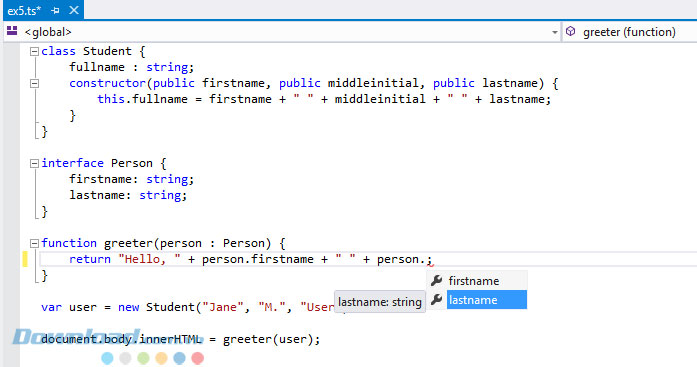Collapse the interface Person block
The width and height of the screenshot is (697, 367).
(34, 164)
